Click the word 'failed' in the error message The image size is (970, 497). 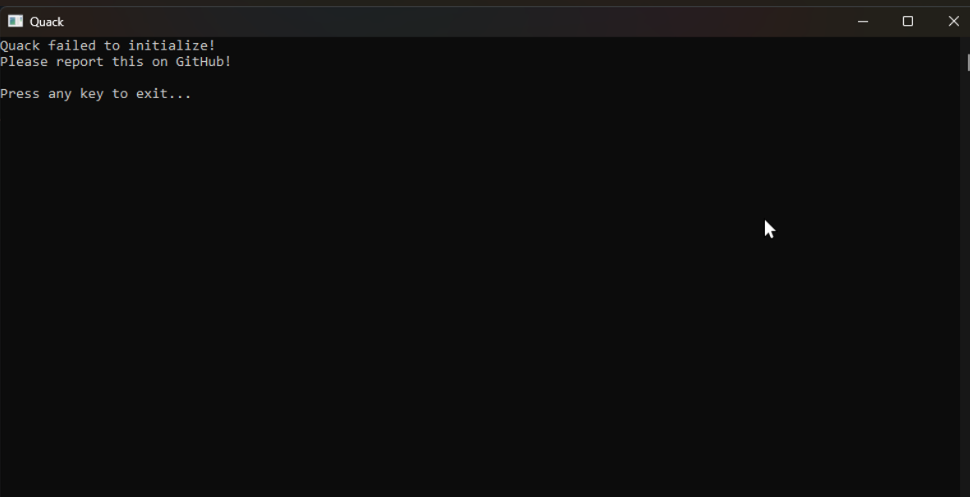point(72,45)
